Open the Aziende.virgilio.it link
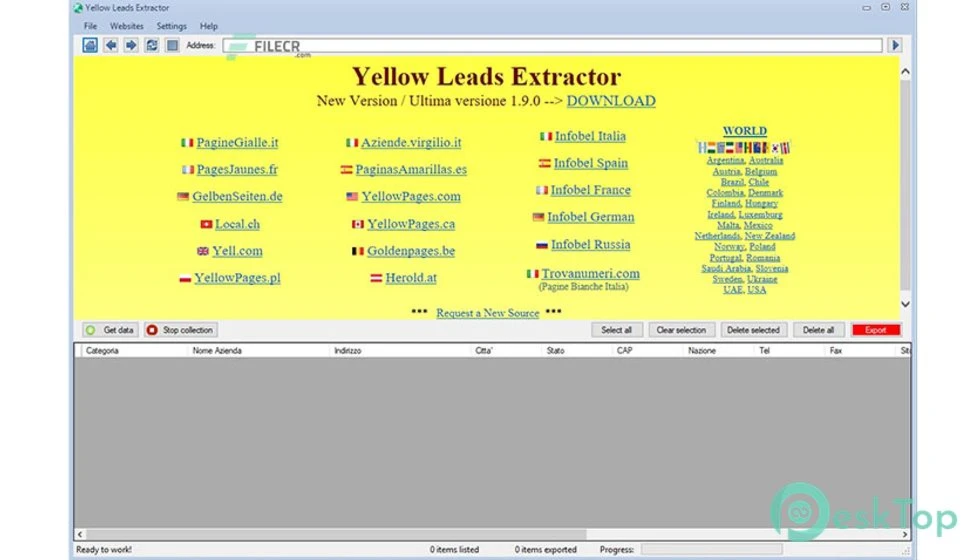 click(x=411, y=142)
